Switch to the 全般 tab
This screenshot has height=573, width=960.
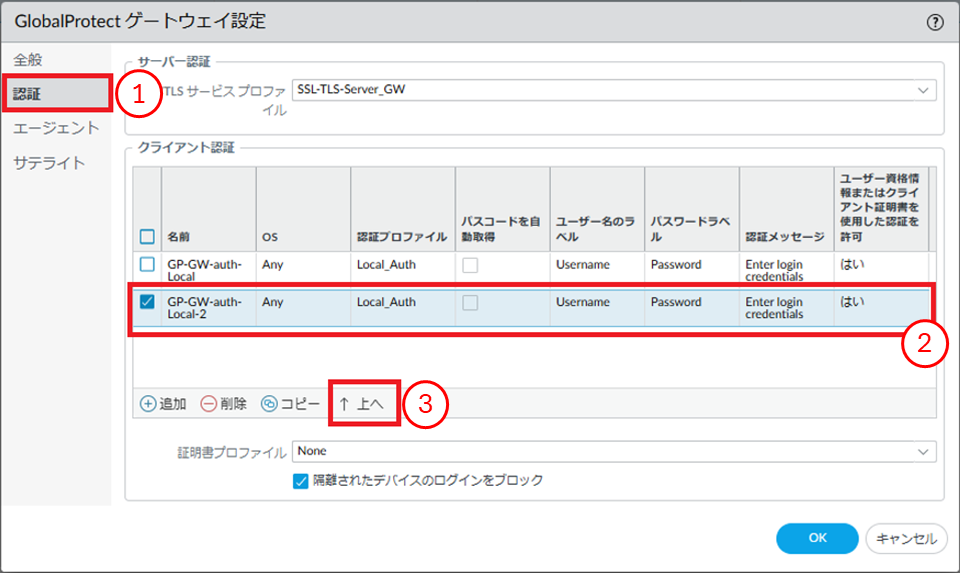tap(28, 59)
